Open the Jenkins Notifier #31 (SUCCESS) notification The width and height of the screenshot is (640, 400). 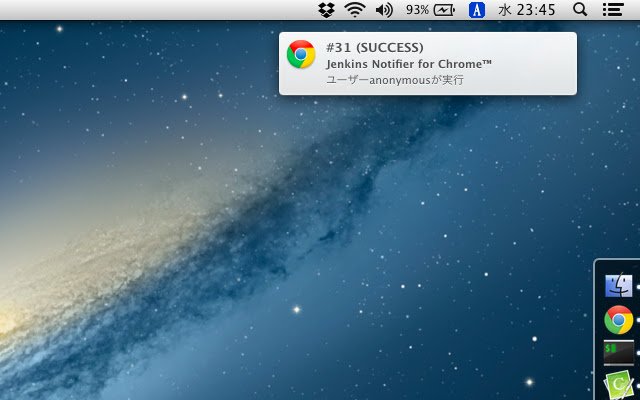tap(428, 64)
